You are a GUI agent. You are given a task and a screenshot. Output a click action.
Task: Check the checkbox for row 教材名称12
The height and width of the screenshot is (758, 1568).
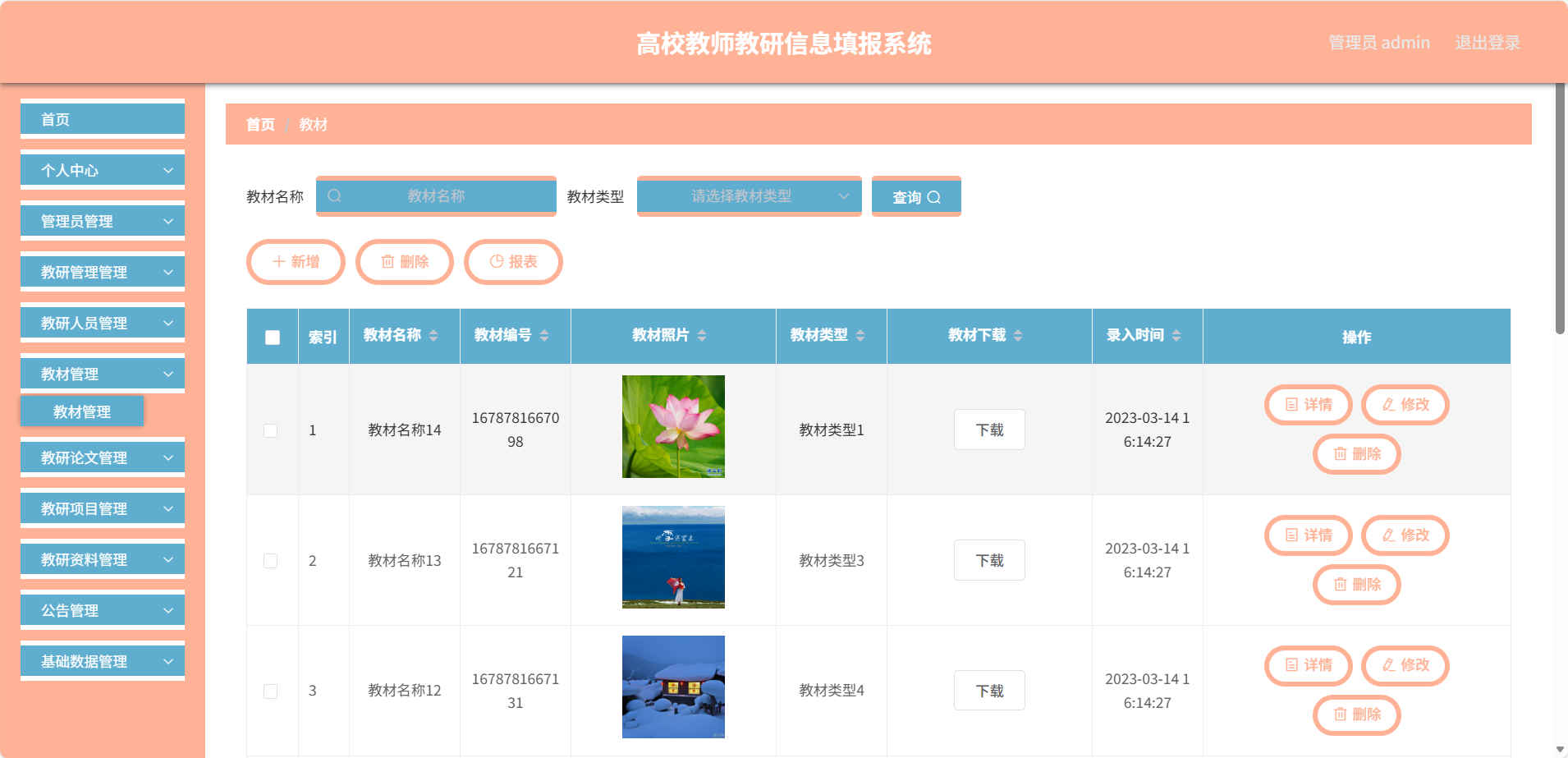(270, 691)
